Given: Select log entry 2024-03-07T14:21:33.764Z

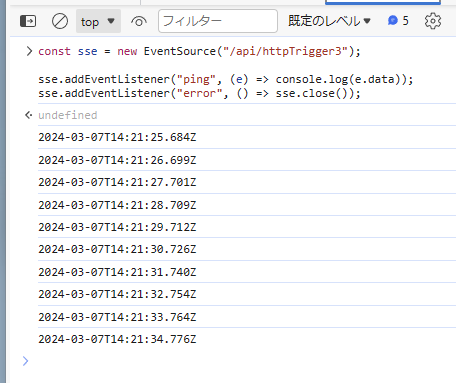Looking at the screenshot, I should [117, 317].
